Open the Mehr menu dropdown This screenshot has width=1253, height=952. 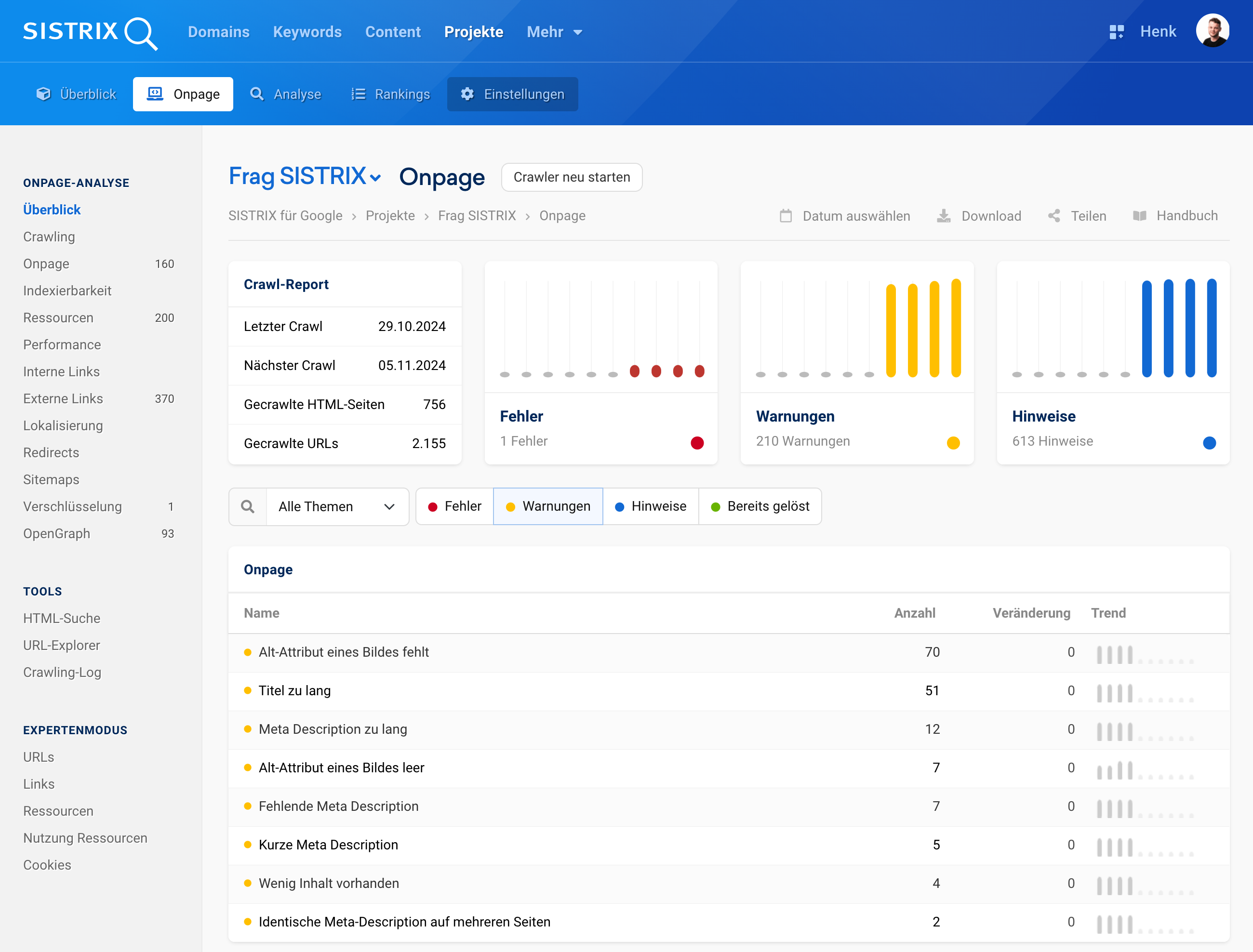click(x=554, y=32)
